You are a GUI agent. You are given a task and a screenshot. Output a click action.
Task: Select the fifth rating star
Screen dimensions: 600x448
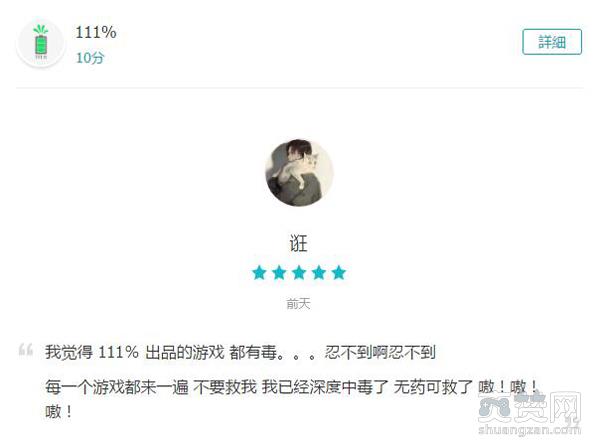339,273
